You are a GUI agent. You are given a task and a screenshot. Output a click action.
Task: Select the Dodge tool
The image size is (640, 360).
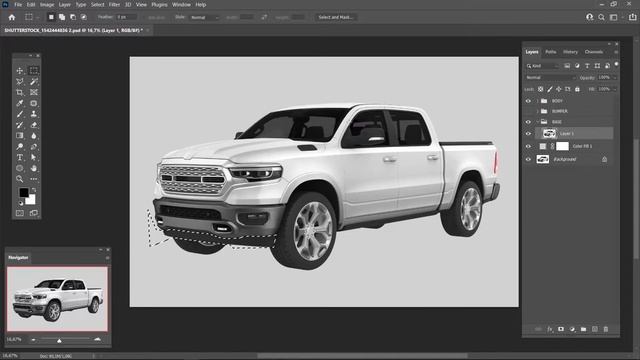coord(20,146)
